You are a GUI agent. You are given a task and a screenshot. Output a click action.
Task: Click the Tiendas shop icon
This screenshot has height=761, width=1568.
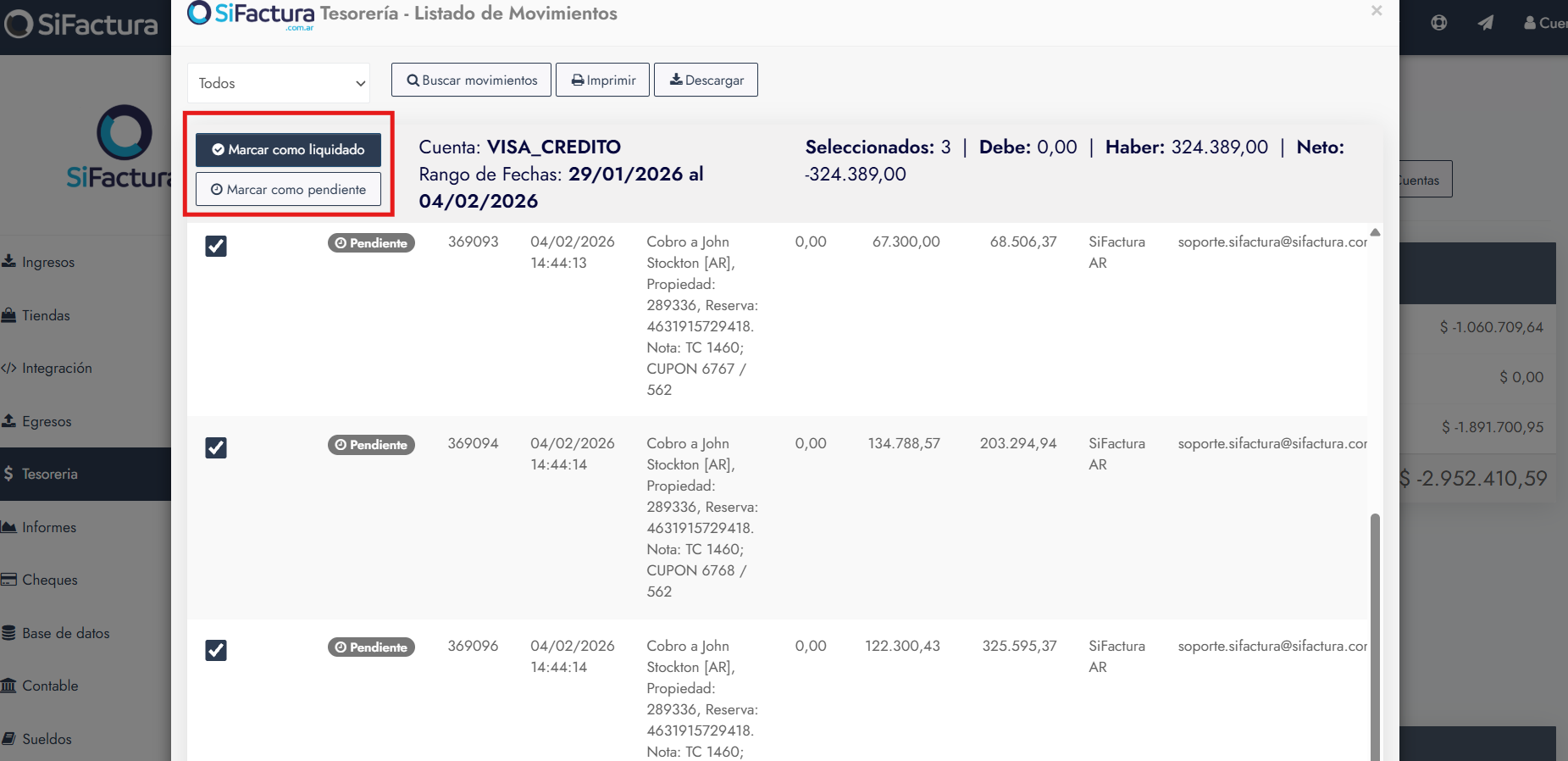(9, 315)
